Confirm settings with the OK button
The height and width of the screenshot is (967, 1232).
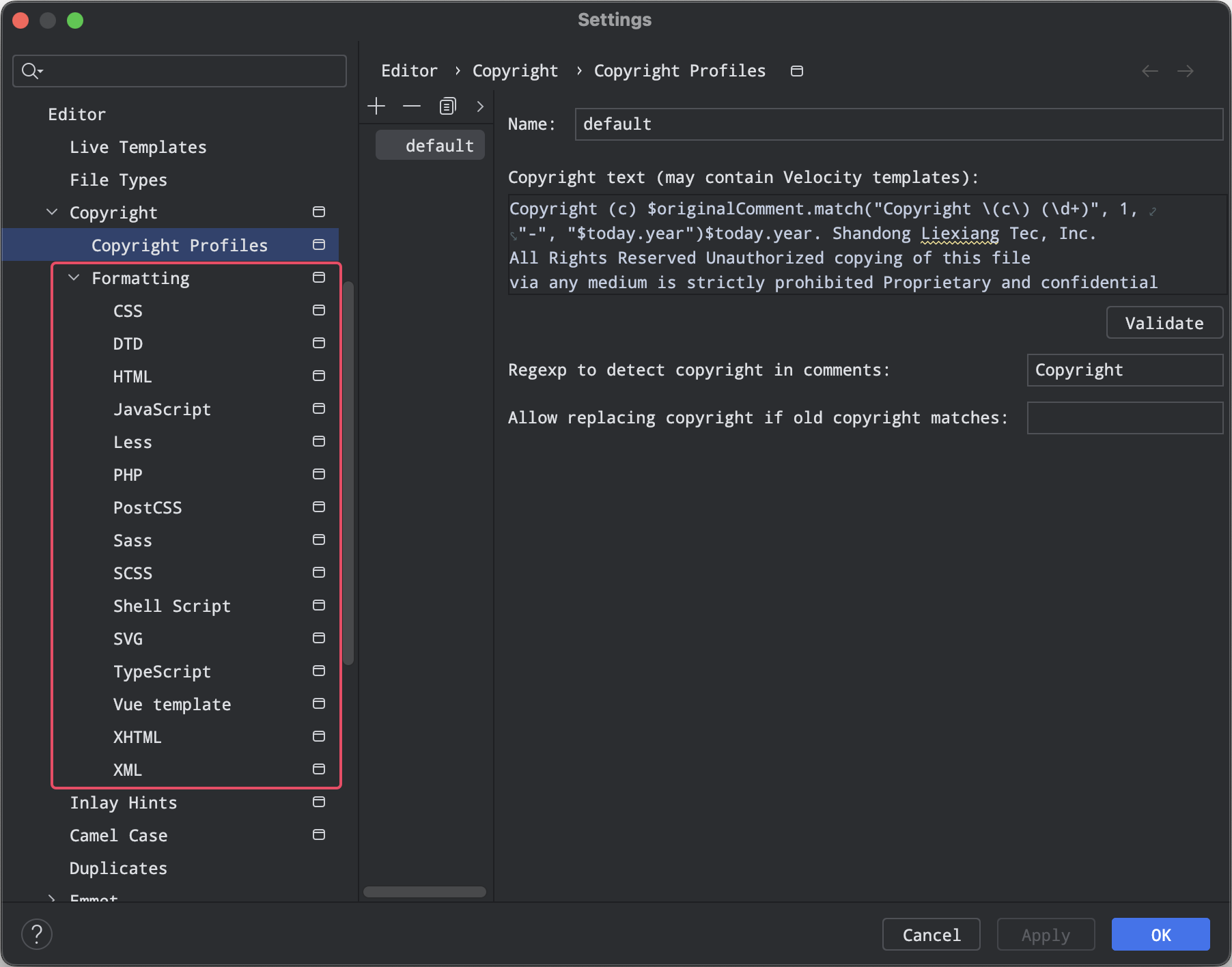[x=1160, y=935]
